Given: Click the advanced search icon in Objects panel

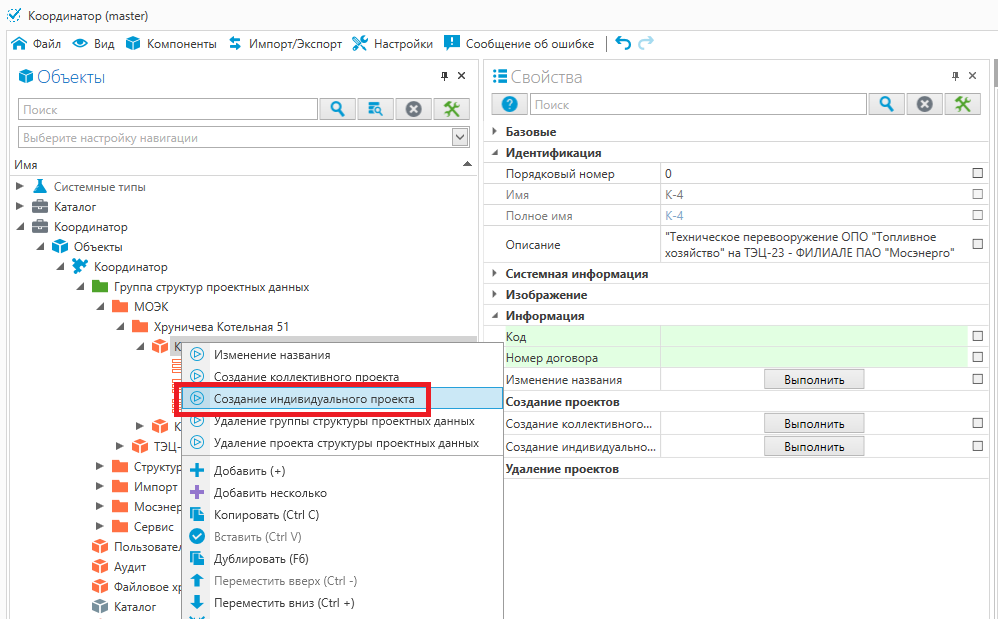Looking at the screenshot, I should coord(376,109).
